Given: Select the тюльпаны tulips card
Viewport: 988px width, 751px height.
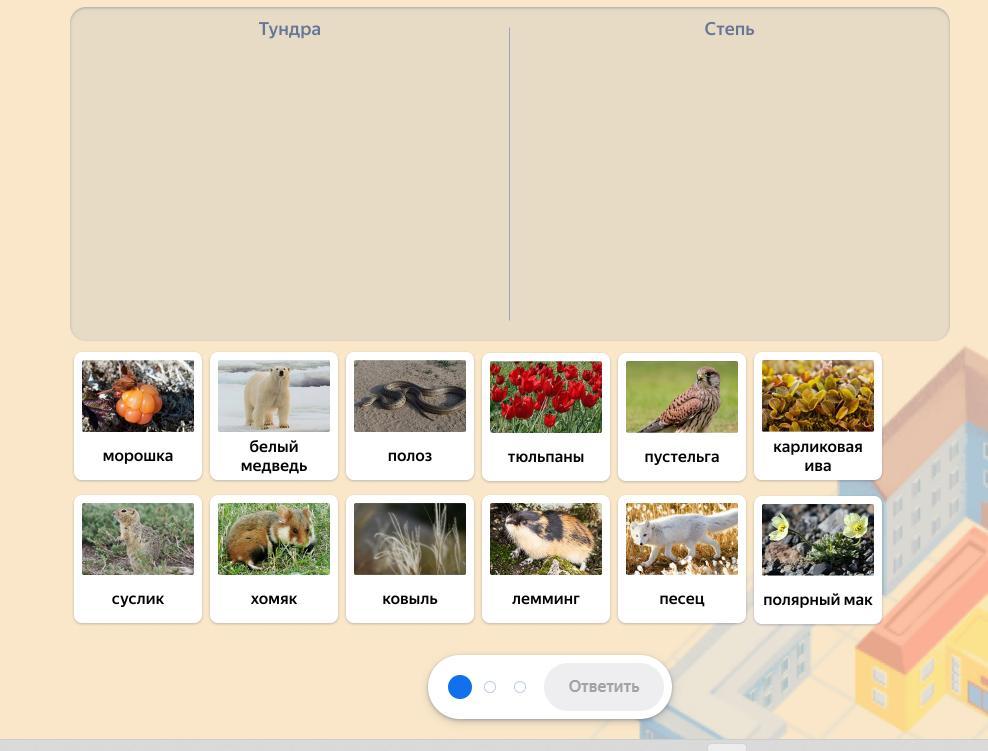Looking at the screenshot, I should [546, 416].
